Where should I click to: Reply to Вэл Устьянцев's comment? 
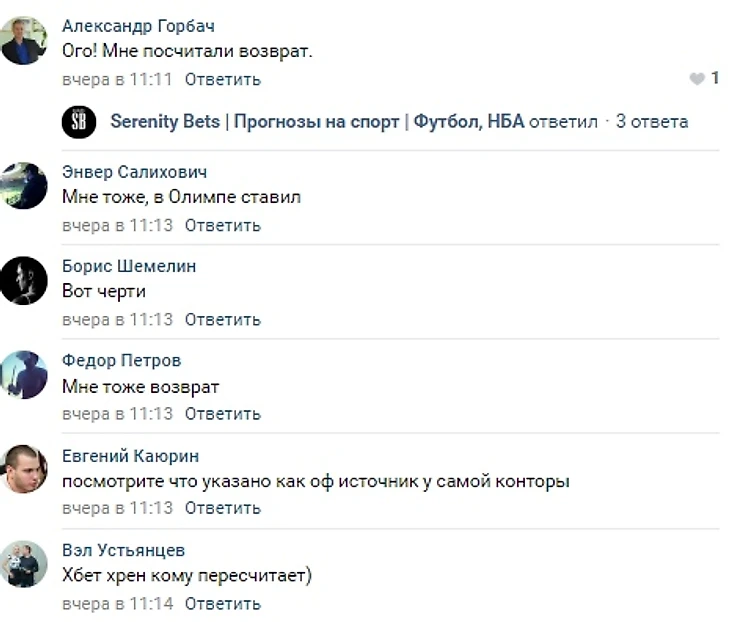coord(223,604)
